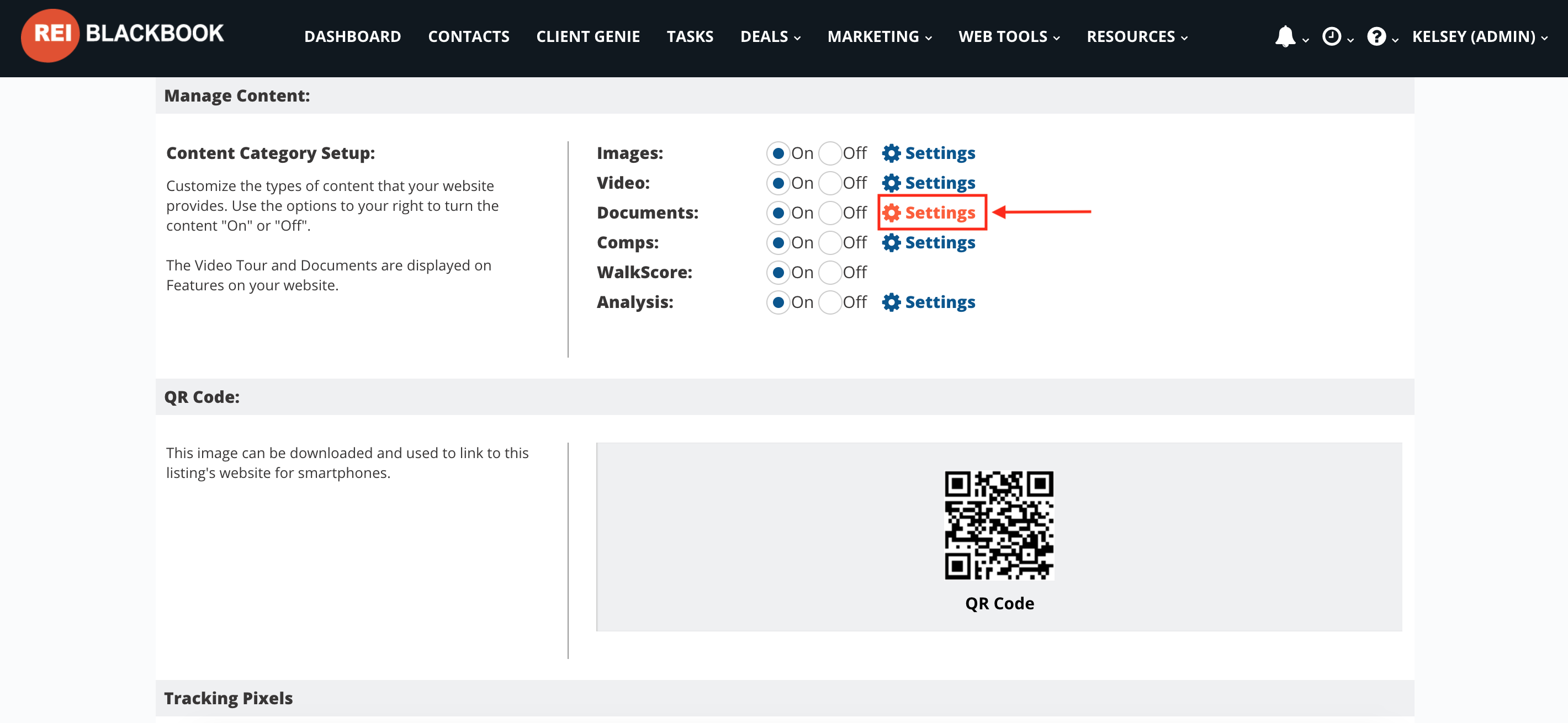Expand the Marketing dropdown menu
Image resolution: width=1568 pixels, height=723 pixels.
880,36
